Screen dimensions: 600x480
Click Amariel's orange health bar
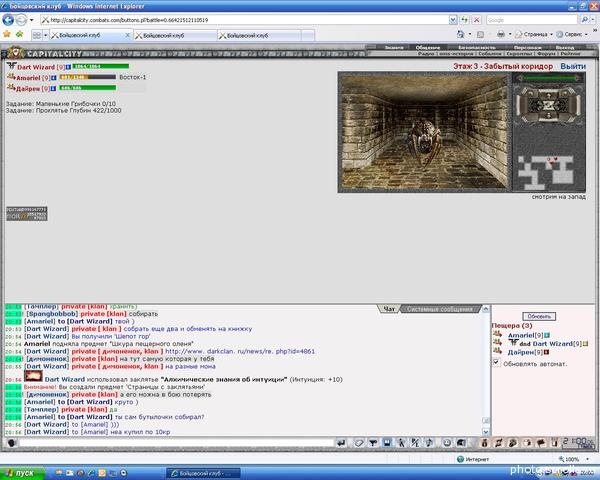pyautogui.click(x=88, y=77)
